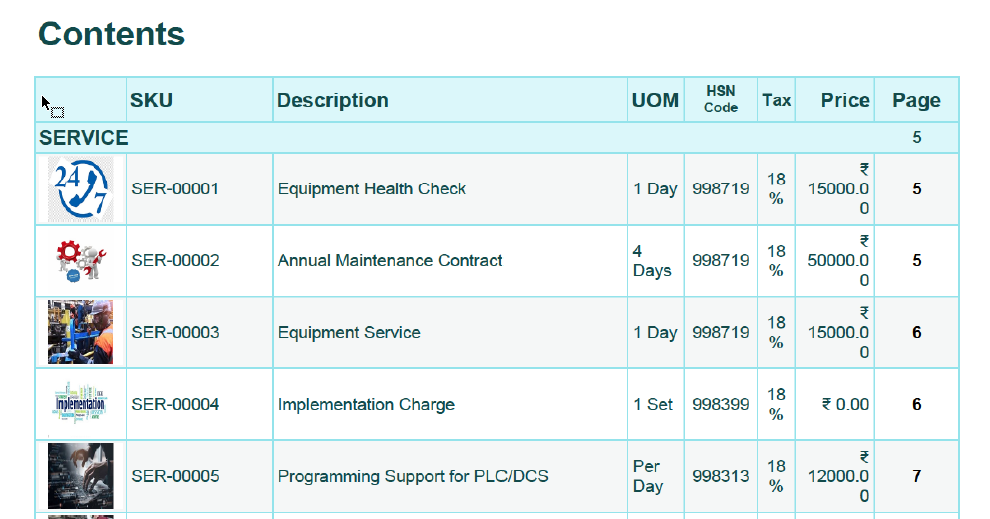Click SKU SER-00004

175,405
